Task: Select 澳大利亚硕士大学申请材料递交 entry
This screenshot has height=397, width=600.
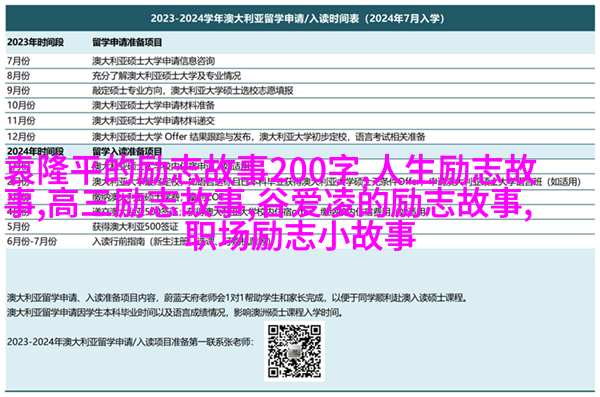Action: [x=153, y=121]
